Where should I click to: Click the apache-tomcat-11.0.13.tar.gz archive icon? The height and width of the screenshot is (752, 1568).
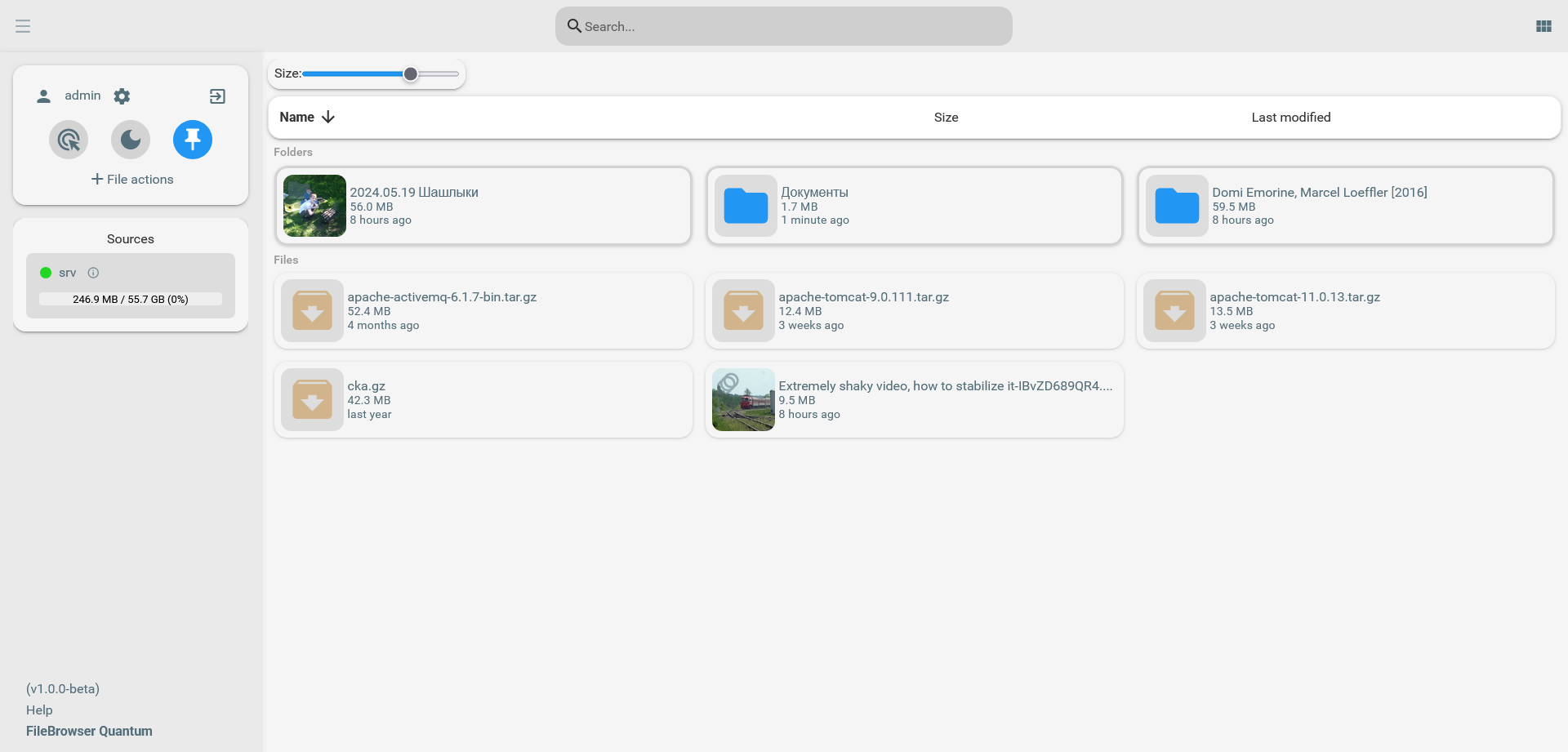click(x=1174, y=311)
